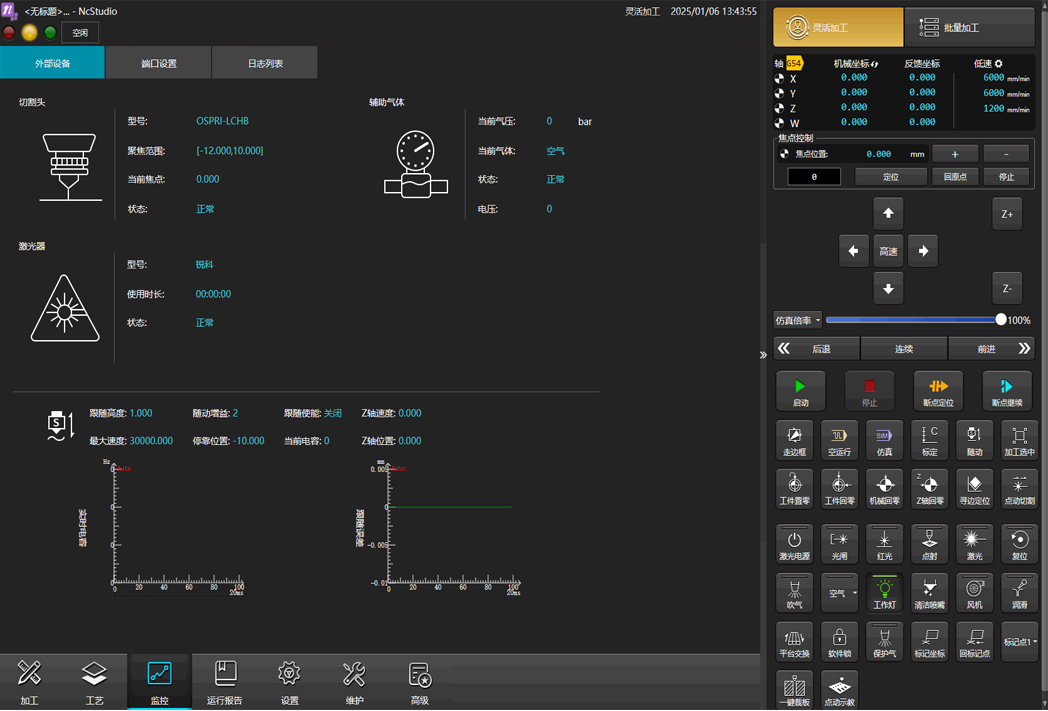Open the 仿真倍率 rate dropdown
The width and height of the screenshot is (1048, 711).
click(x=798, y=320)
